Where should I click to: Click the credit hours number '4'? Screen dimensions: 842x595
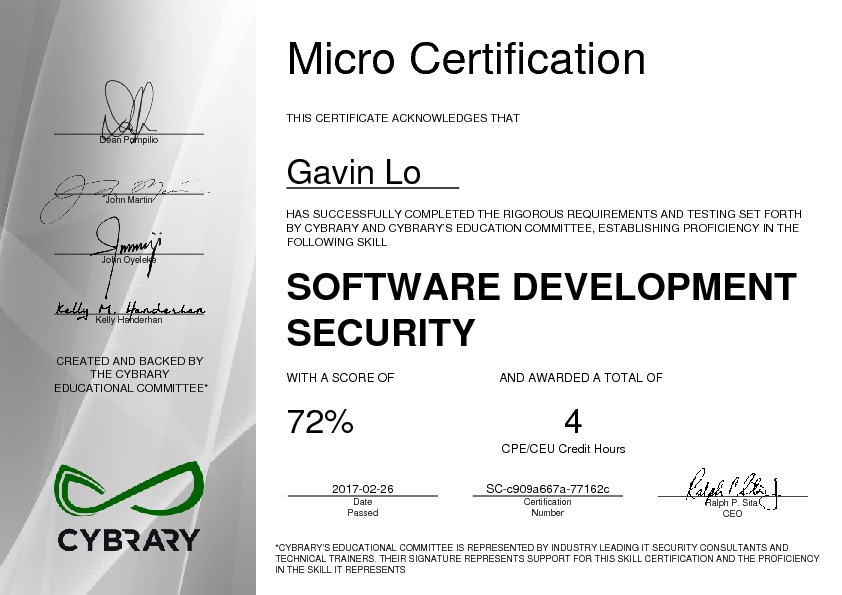tap(573, 422)
